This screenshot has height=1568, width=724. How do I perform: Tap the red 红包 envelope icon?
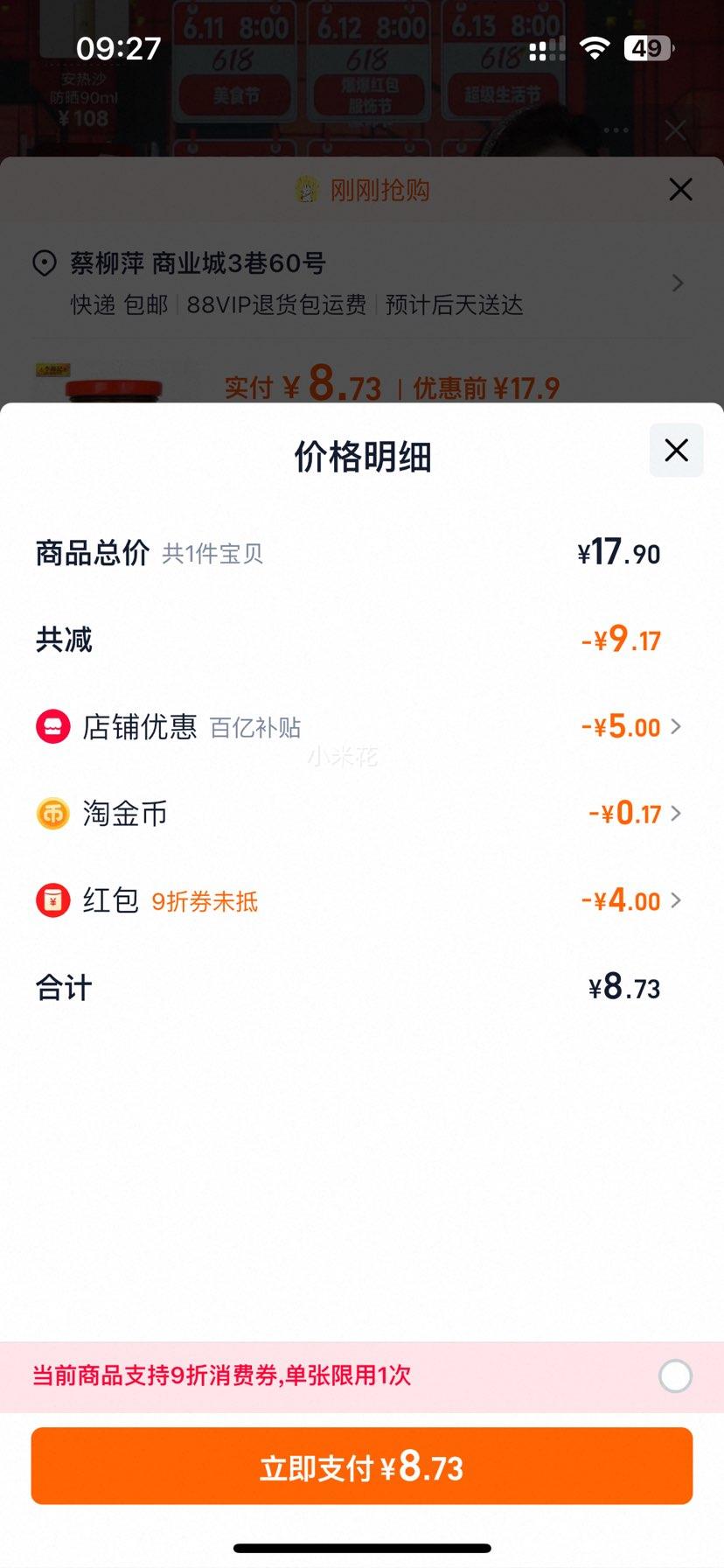tap(52, 900)
